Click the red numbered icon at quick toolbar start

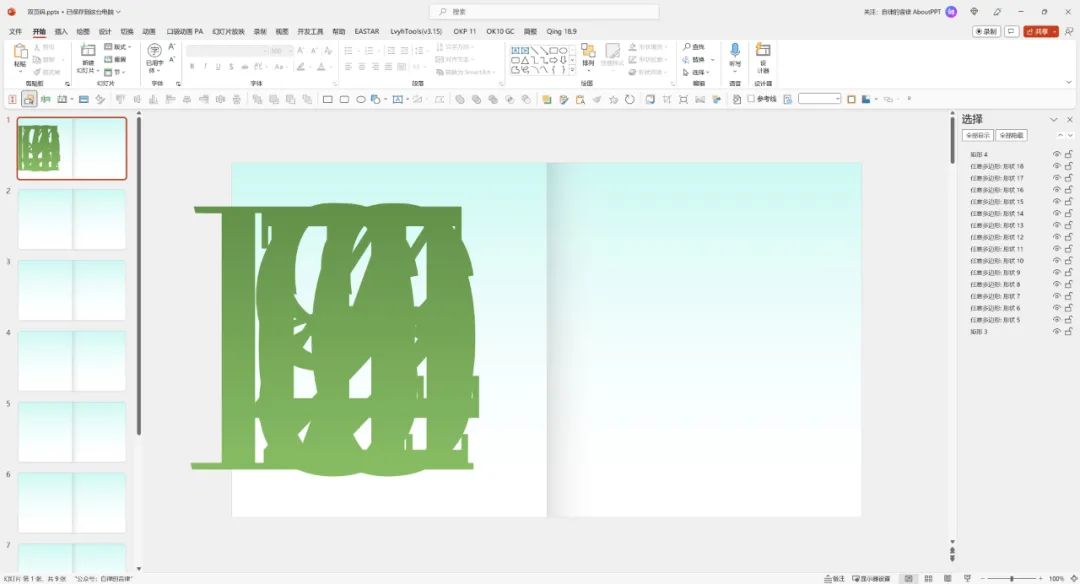pyautogui.click(x=12, y=99)
